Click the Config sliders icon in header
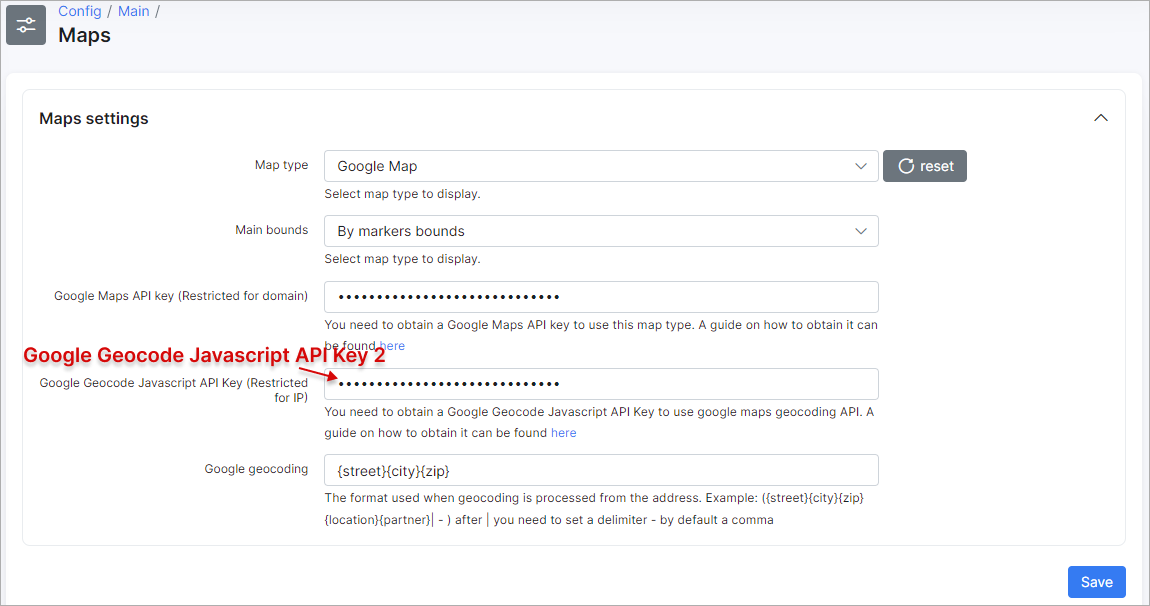The image size is (1150, 606). 26,25
